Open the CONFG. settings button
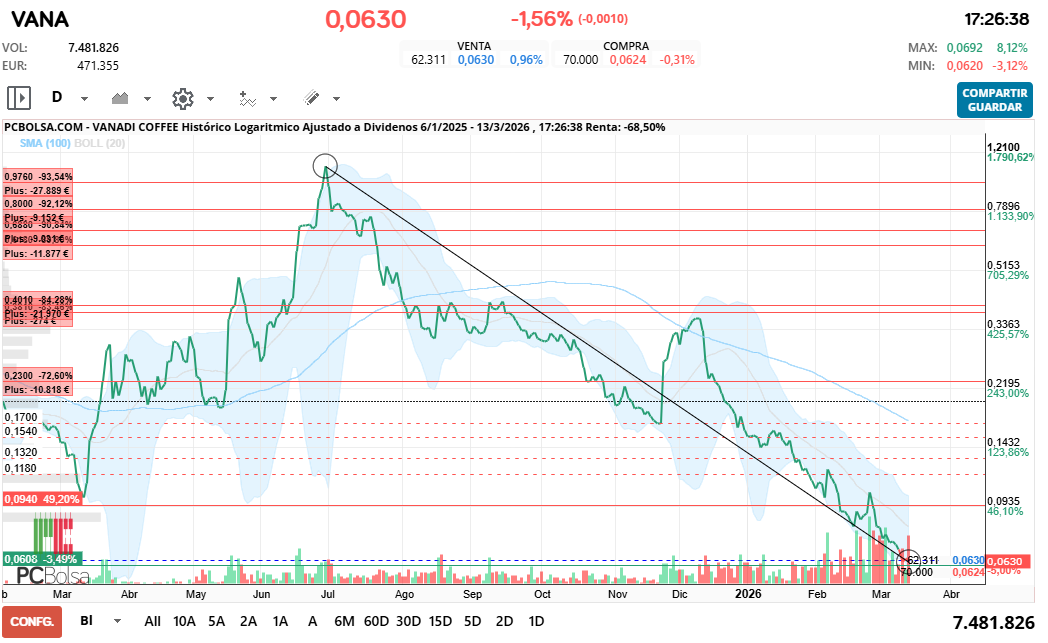The width and height of the screenshot is (1048, 643). (x=31, y=622)
